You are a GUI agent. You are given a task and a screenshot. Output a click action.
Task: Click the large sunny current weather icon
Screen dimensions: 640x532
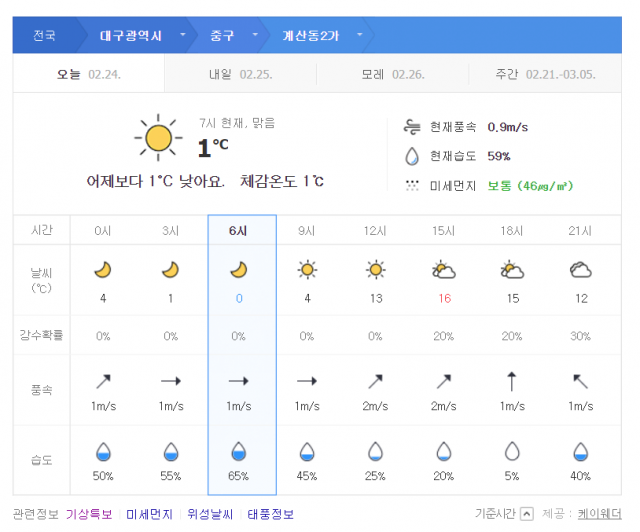click(x=158, y=138)
